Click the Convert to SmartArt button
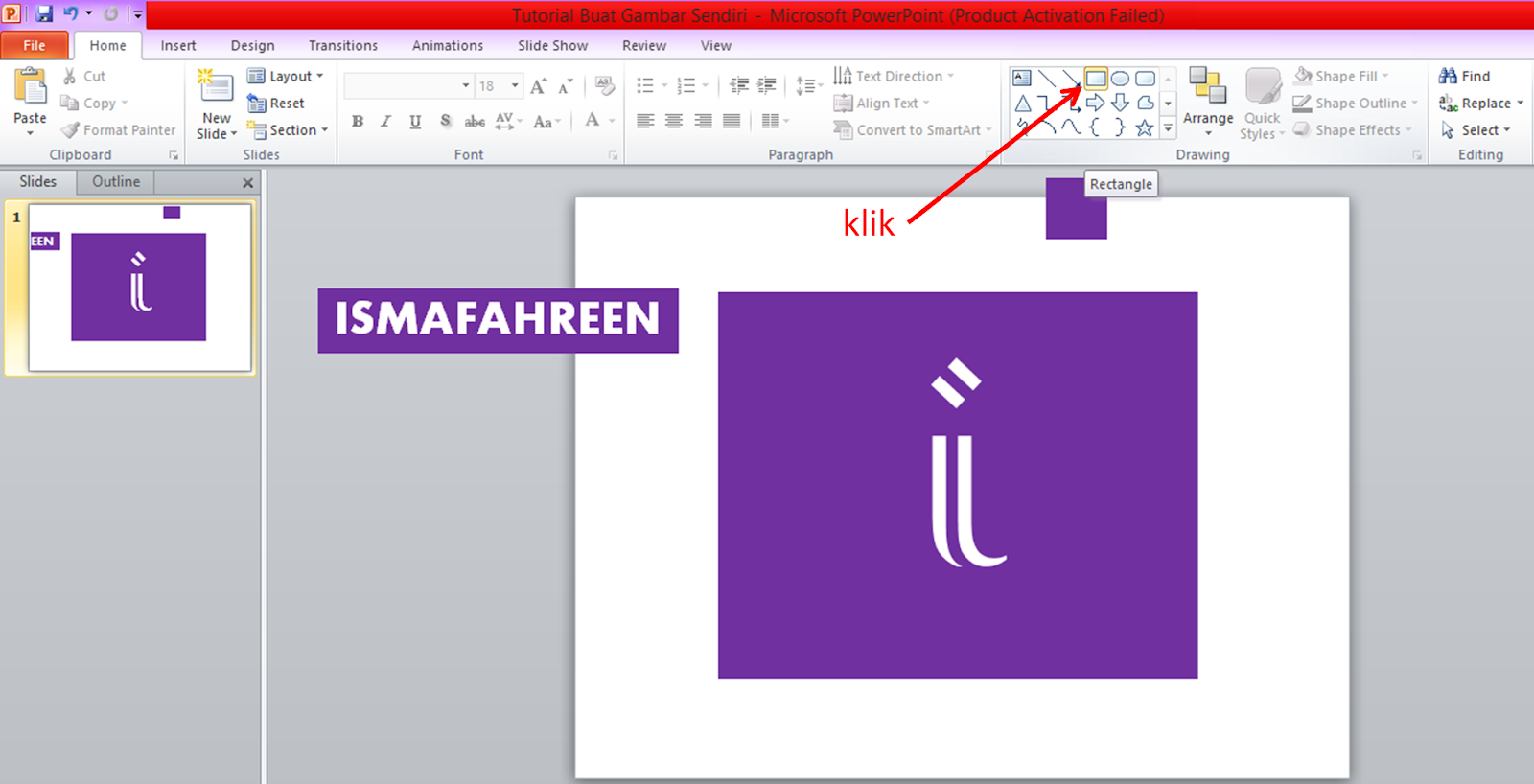The height and width of the screenshot is (784, 1534). 913,129
